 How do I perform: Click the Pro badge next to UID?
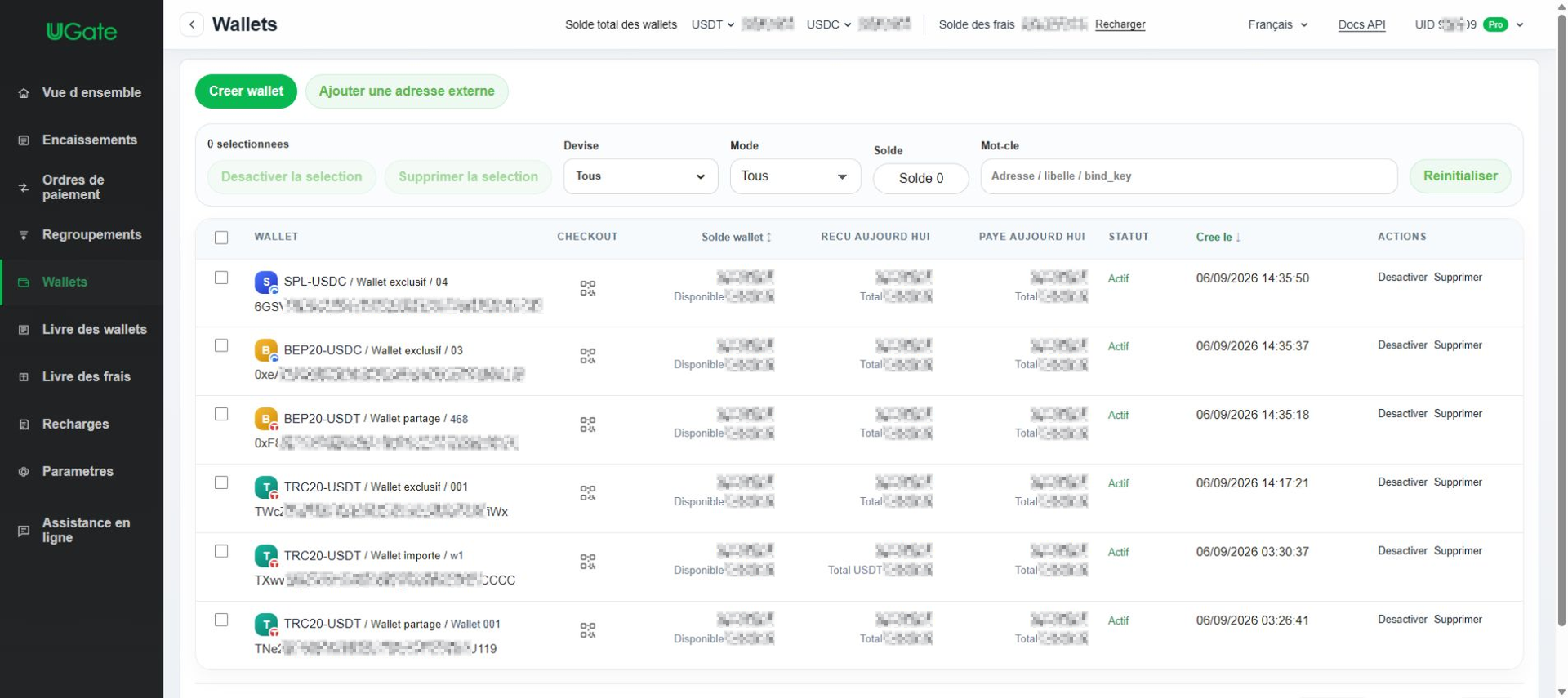[1495, 24]
